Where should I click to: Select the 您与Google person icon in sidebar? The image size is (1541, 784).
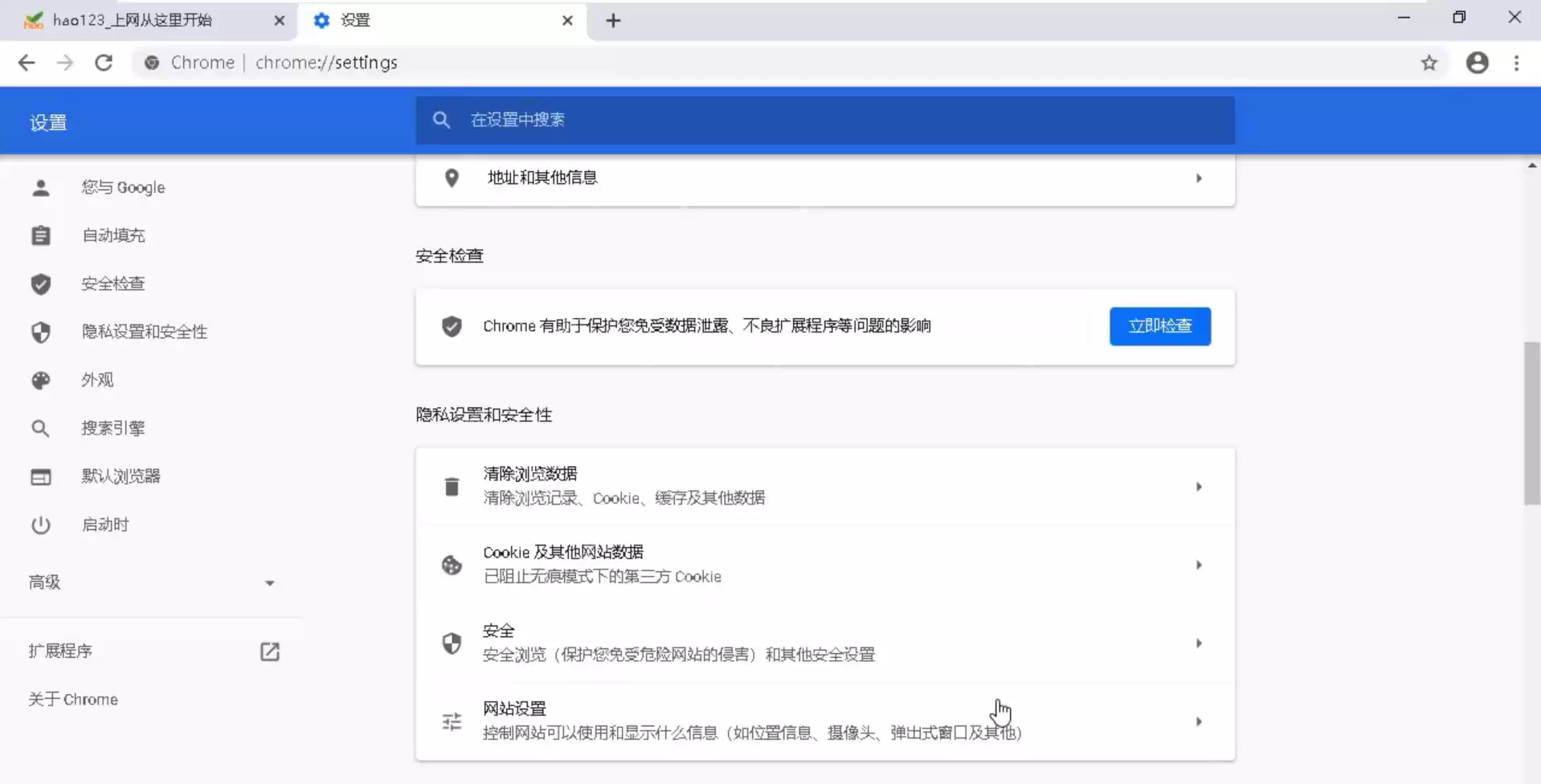coord(40,187)
